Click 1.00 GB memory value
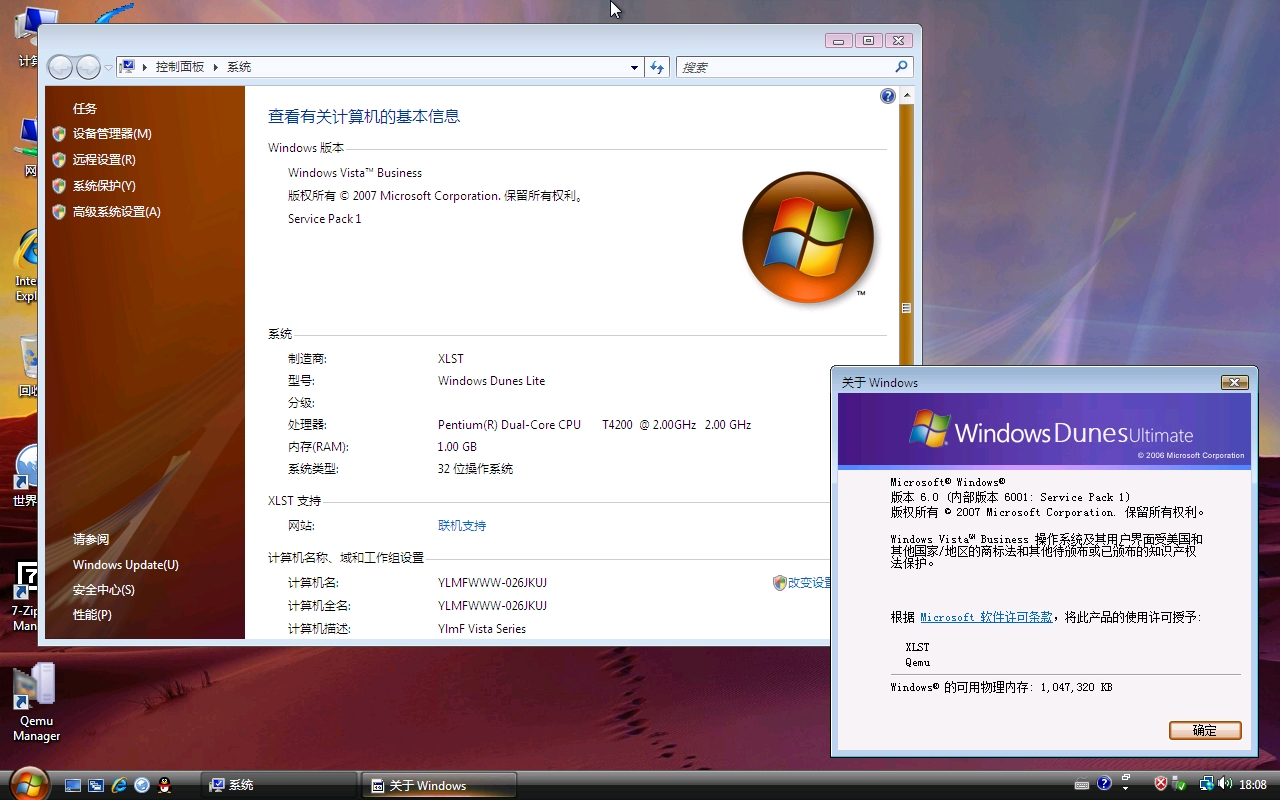 coord(457,447)
